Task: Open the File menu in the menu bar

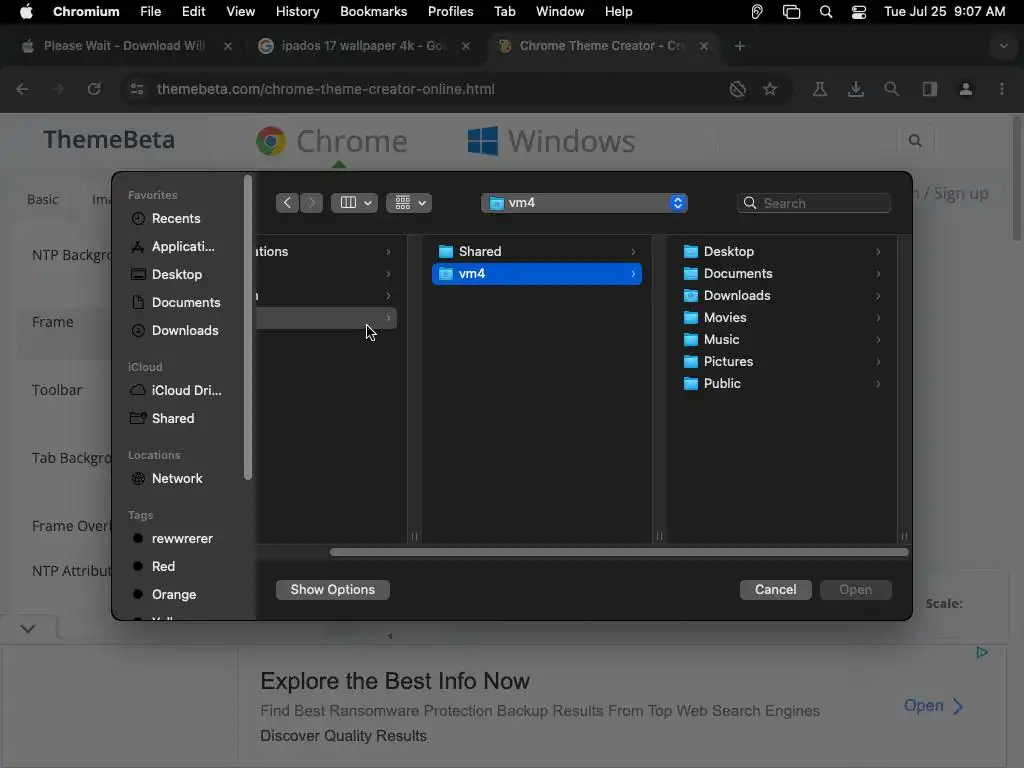Action: (150, 12)
